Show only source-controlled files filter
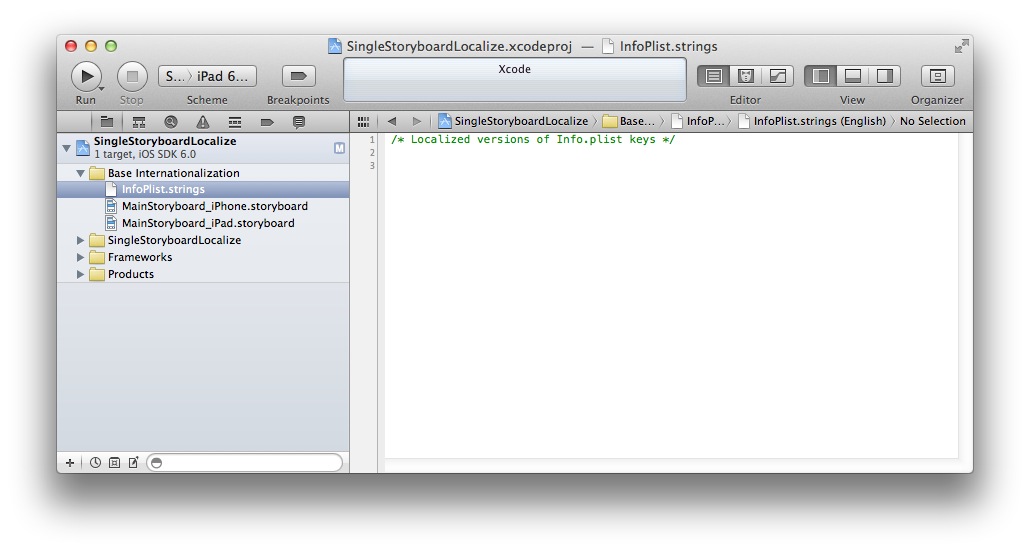 (x=114, y=463)
